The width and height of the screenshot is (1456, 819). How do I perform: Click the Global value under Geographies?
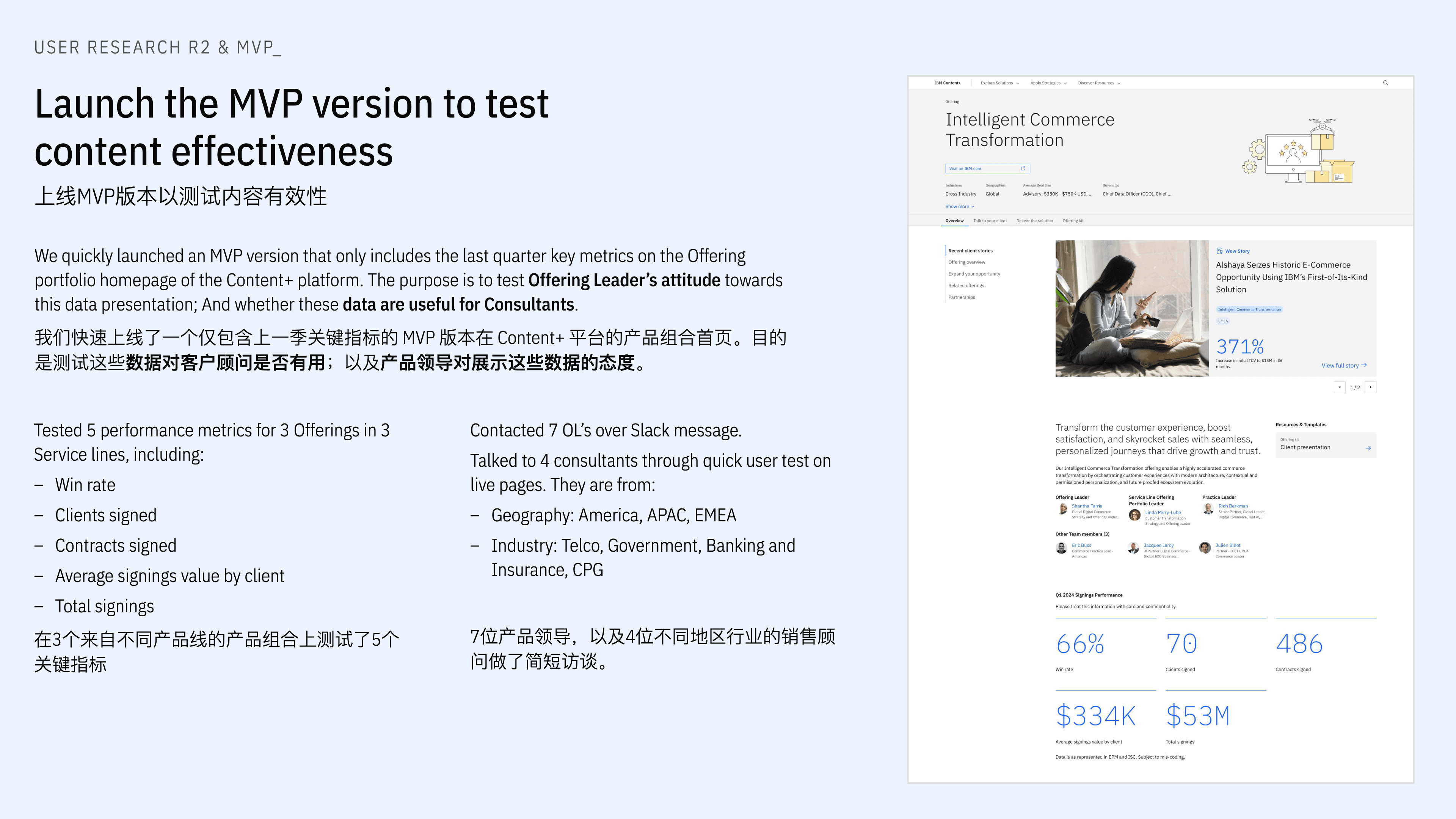(992, 194)
